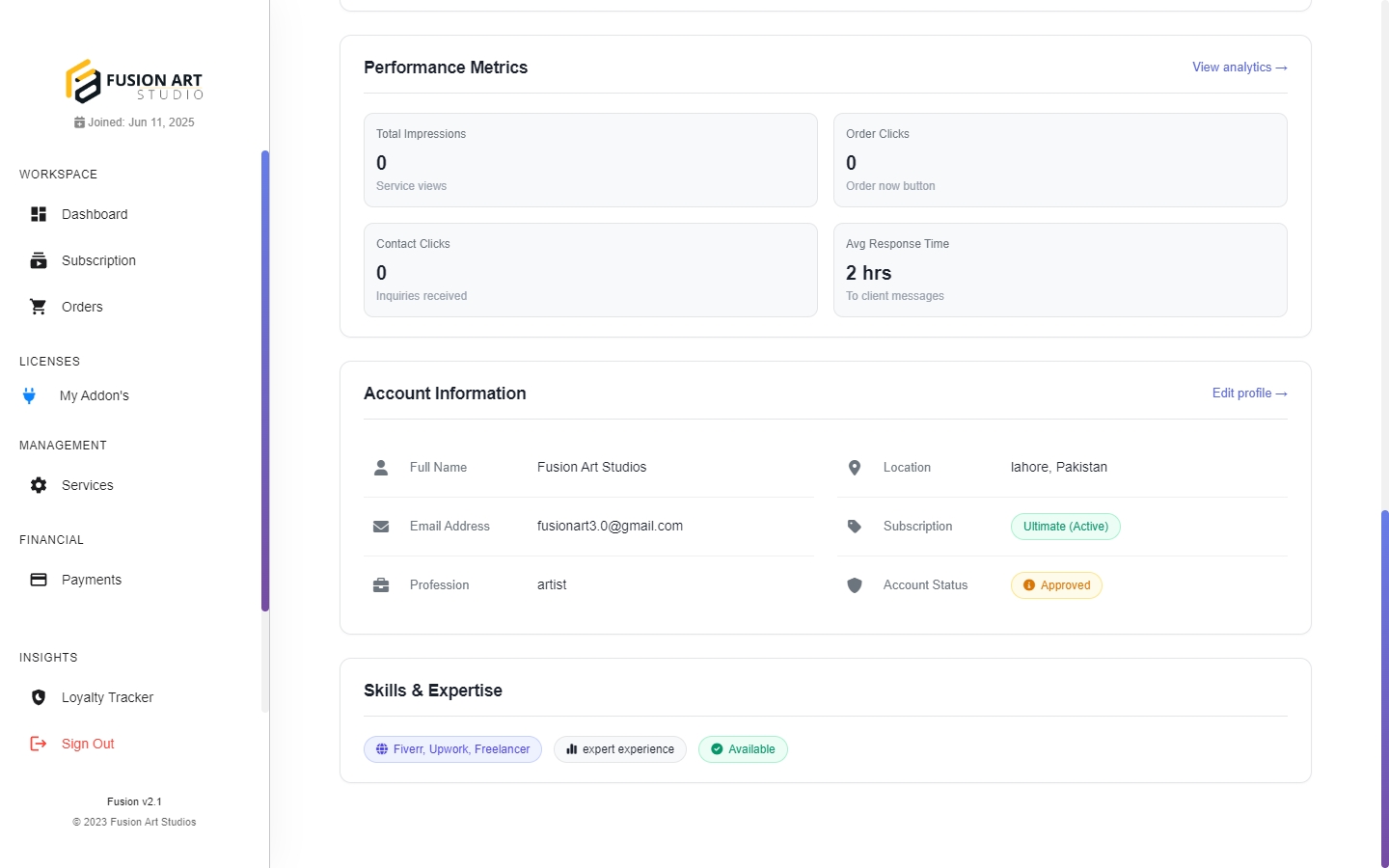Click the Sign Out arrow icon

39,744
